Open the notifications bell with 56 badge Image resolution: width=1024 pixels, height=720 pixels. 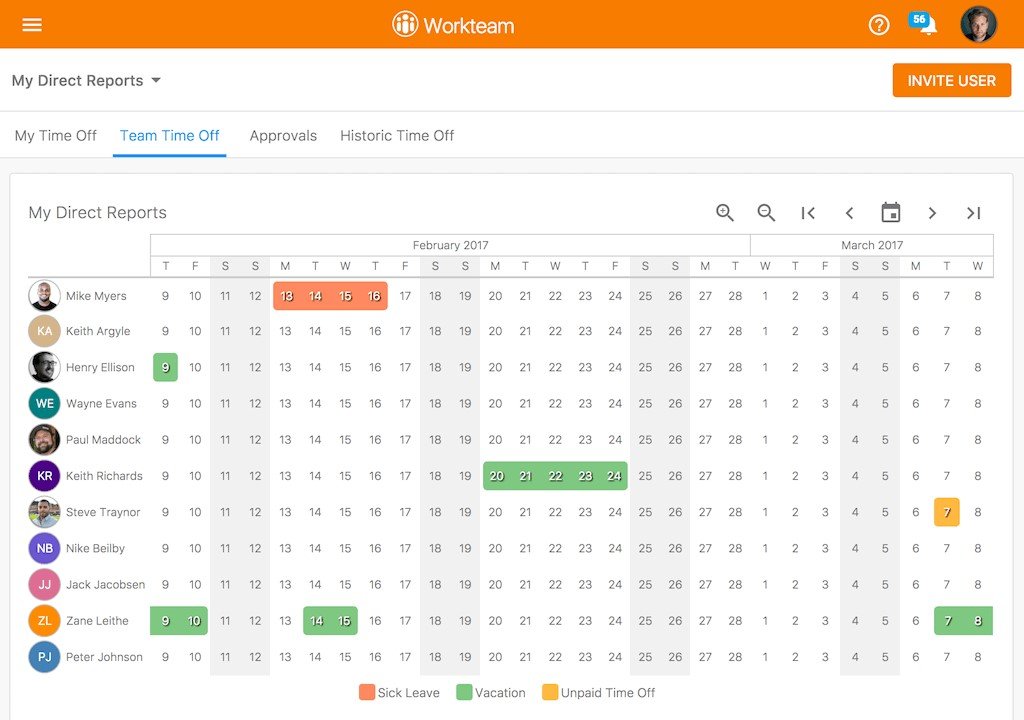pos(923,24)
